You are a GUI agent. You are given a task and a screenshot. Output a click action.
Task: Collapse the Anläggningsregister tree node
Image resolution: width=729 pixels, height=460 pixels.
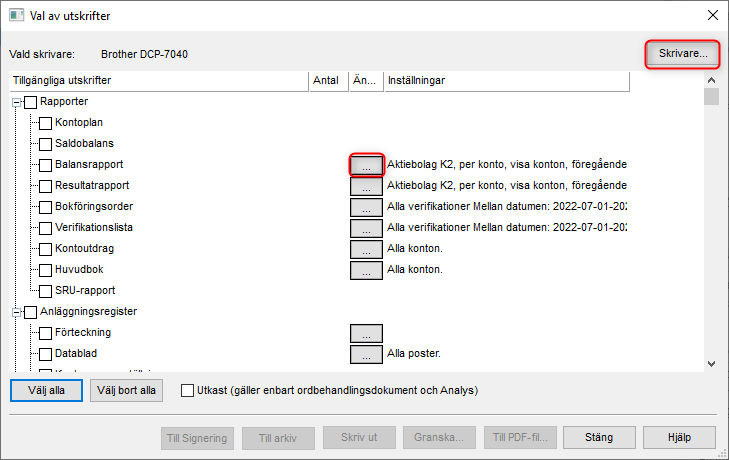[x=17, y=312]
